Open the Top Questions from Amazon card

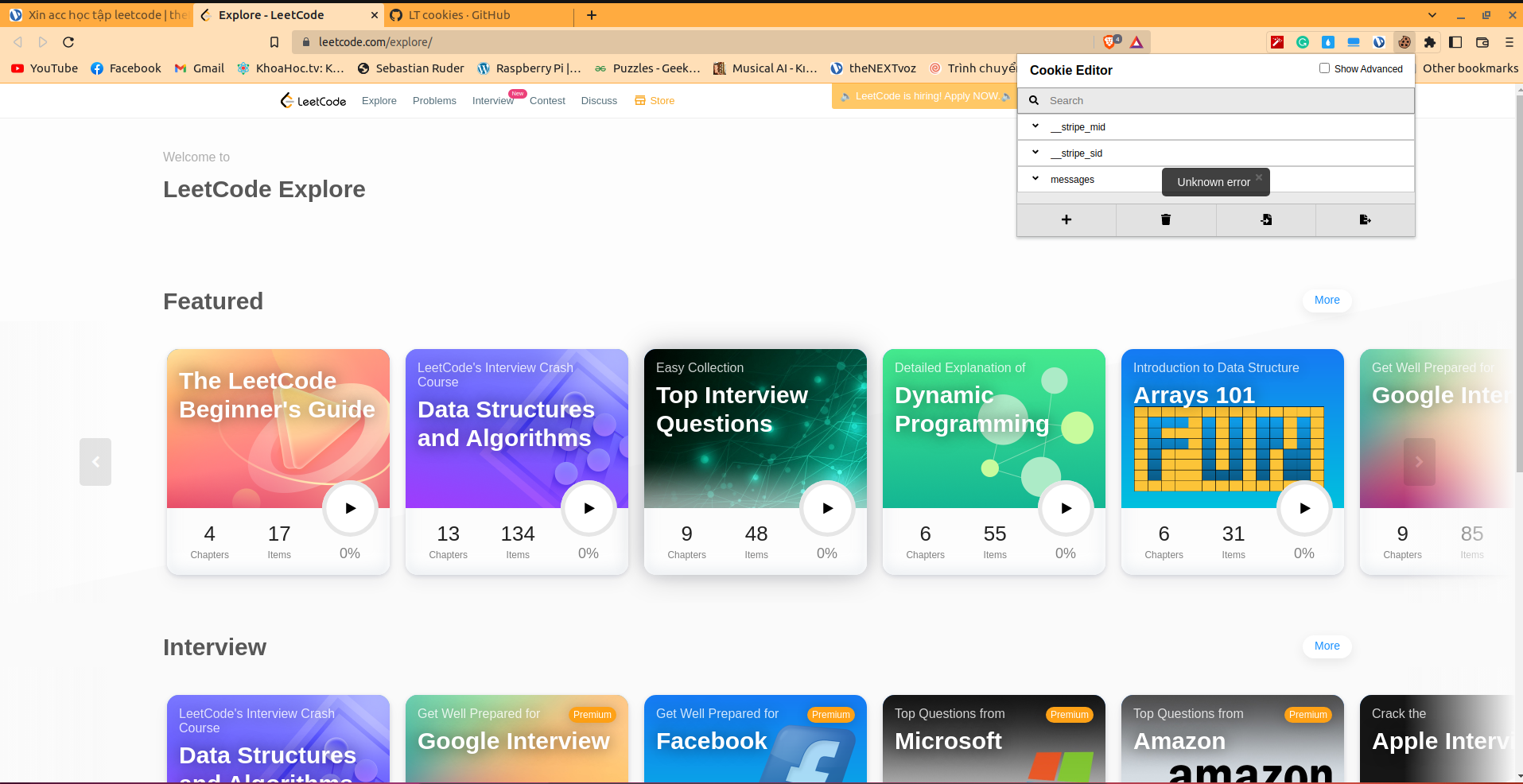click(x=1233, y=739)
